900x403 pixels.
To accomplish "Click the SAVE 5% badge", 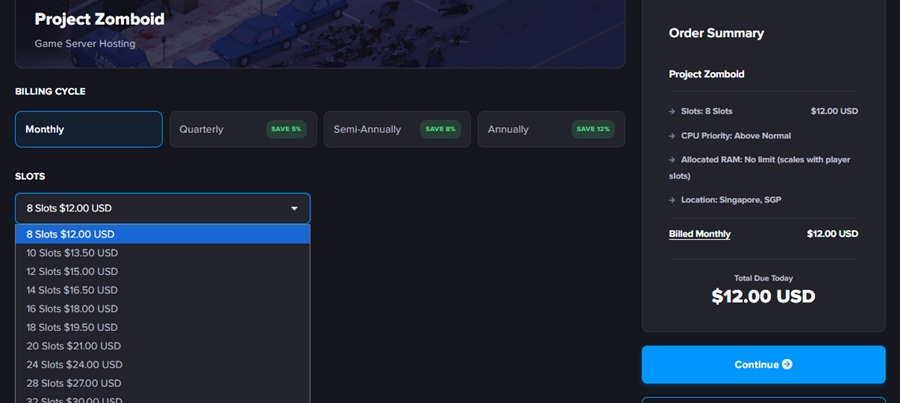I will pyautogui.click(x=286, y=129).
